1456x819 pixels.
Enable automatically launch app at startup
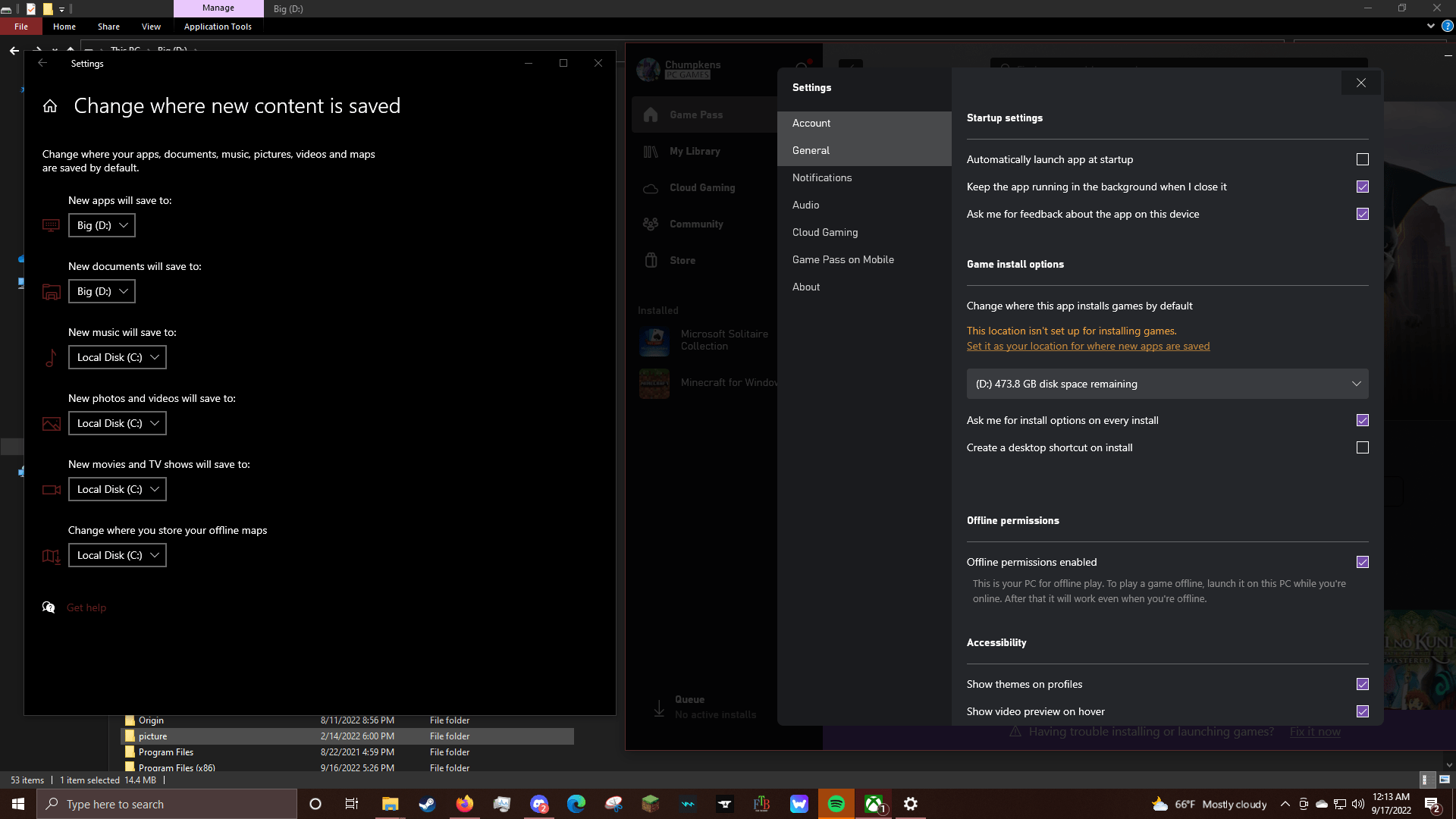(1363, 159)
